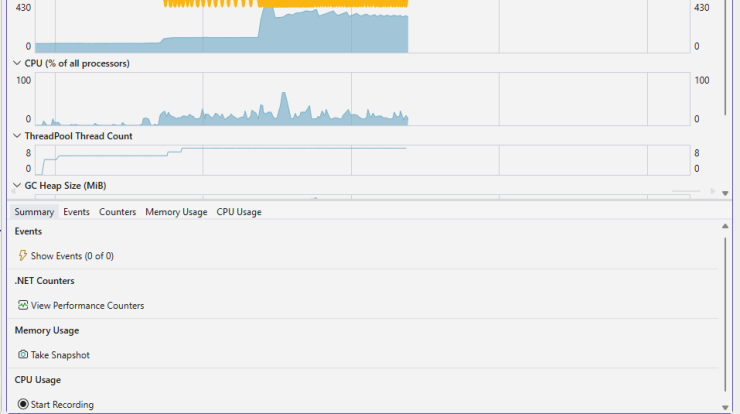Click the Take Snapshot camera icon
Image resolution: width=740 pixels, height=414 pixels.
(x=23, y=354)
